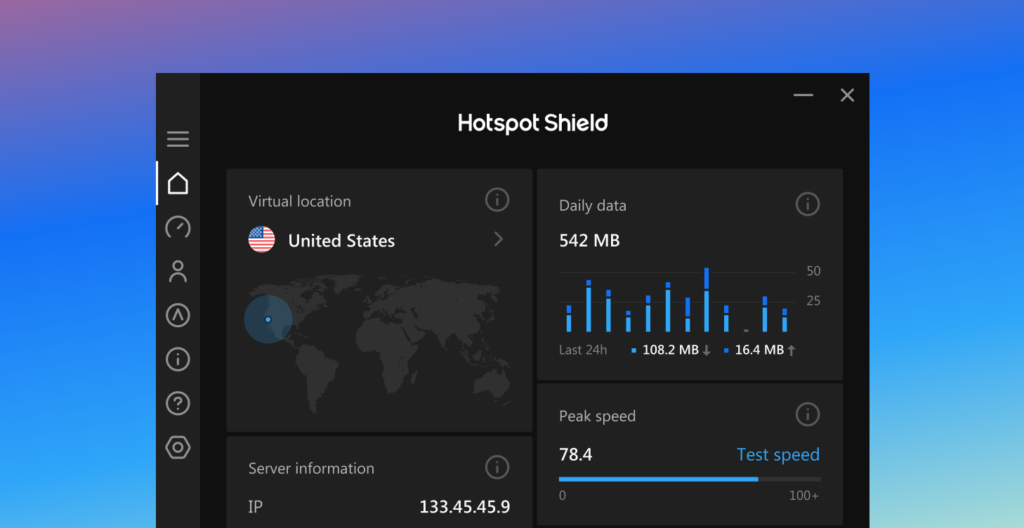Open the speedometer sidebar icon

pos(178,227)
